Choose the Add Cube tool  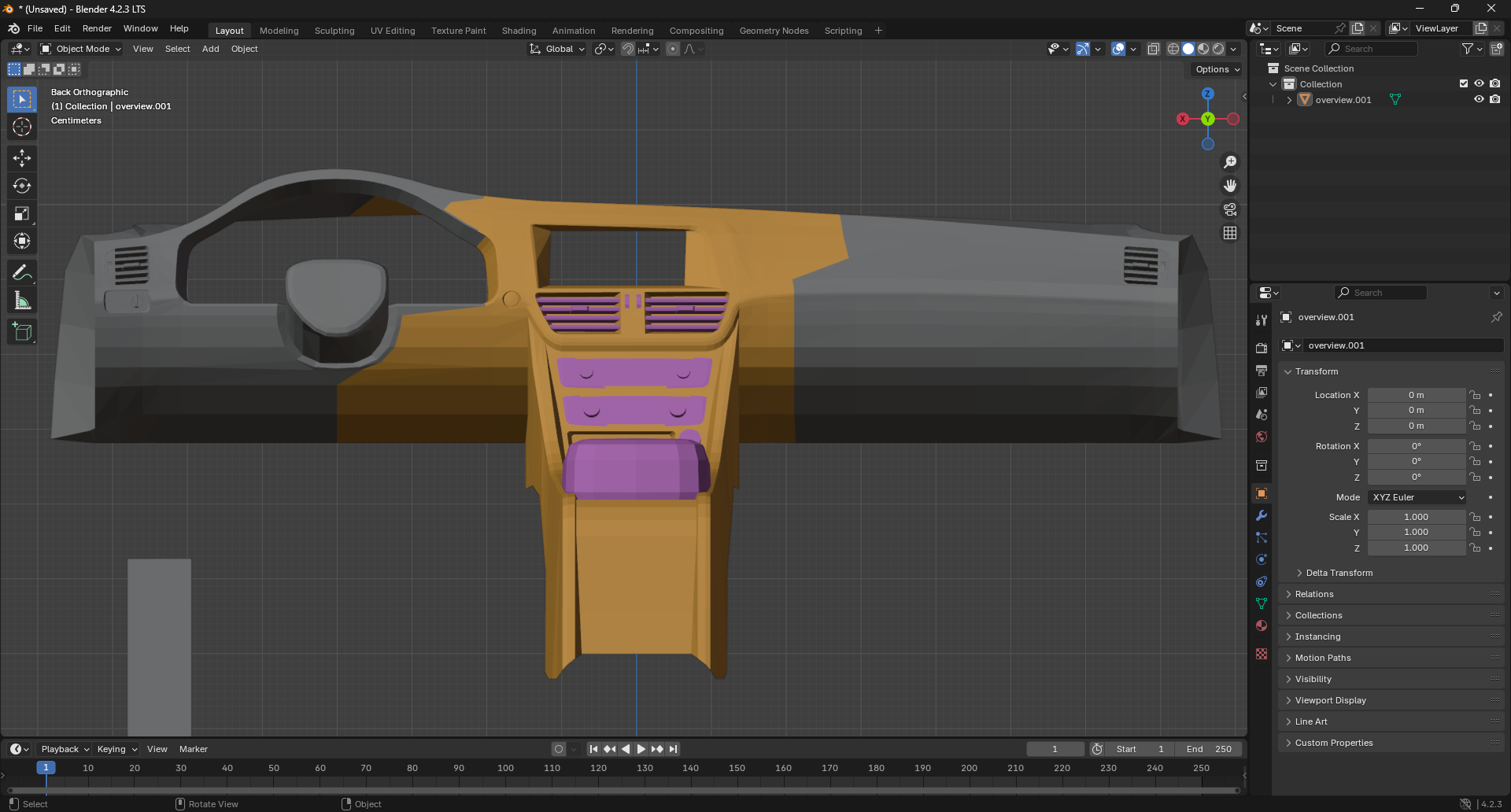22,332
